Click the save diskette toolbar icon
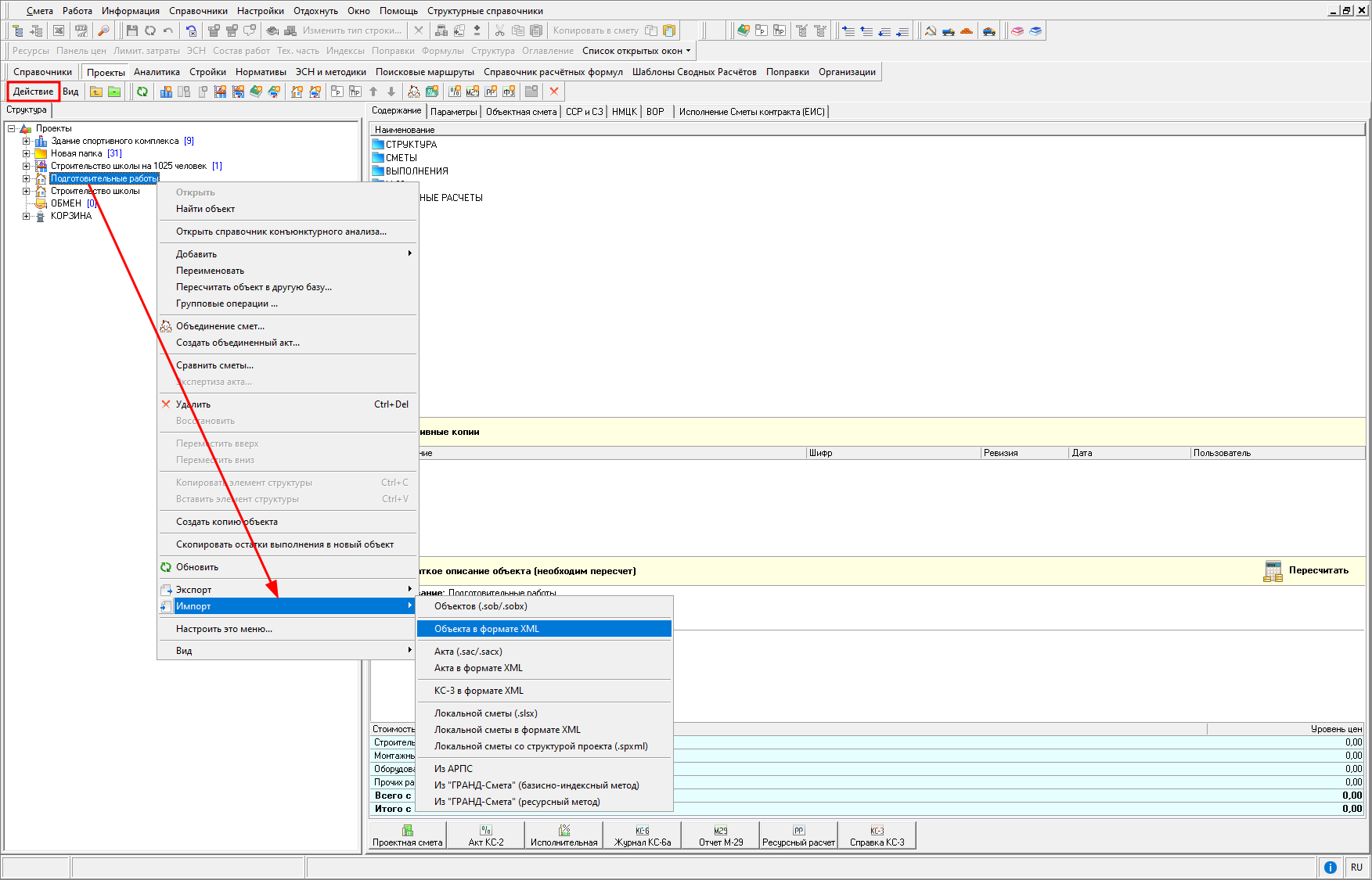Viewport: 1372px width, 880px height. (x=131, y=31)
